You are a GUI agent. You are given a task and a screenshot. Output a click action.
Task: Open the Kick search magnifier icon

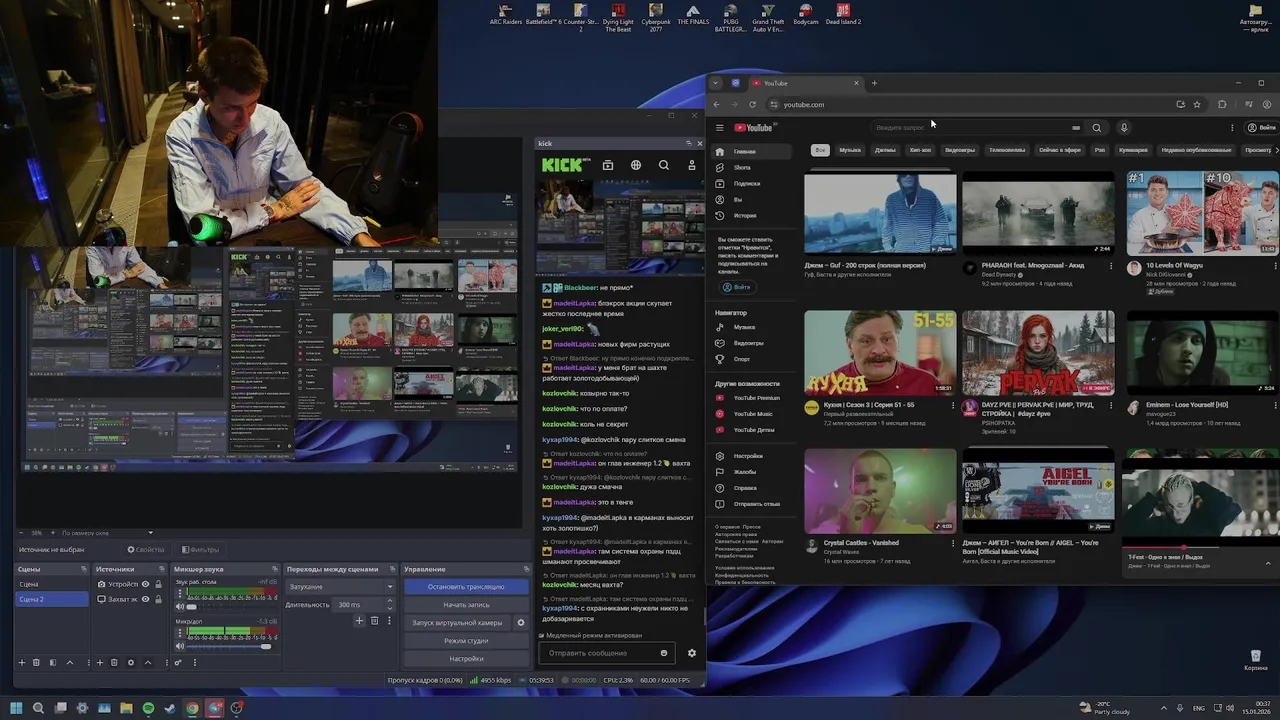click(x=664, y=165)
